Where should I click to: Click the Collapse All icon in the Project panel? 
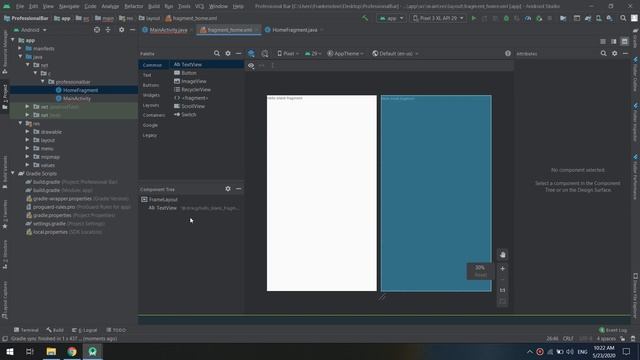tap(108, 30)
